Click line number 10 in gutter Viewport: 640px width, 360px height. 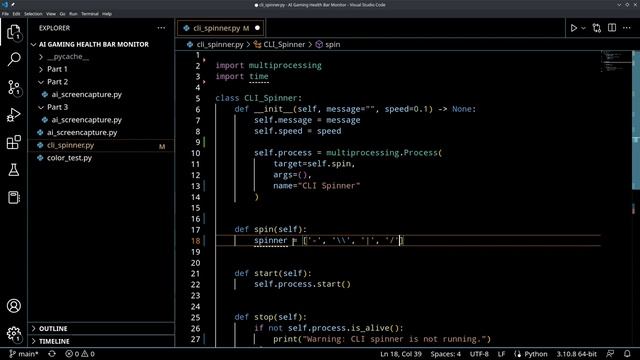(x=196, y=153)
